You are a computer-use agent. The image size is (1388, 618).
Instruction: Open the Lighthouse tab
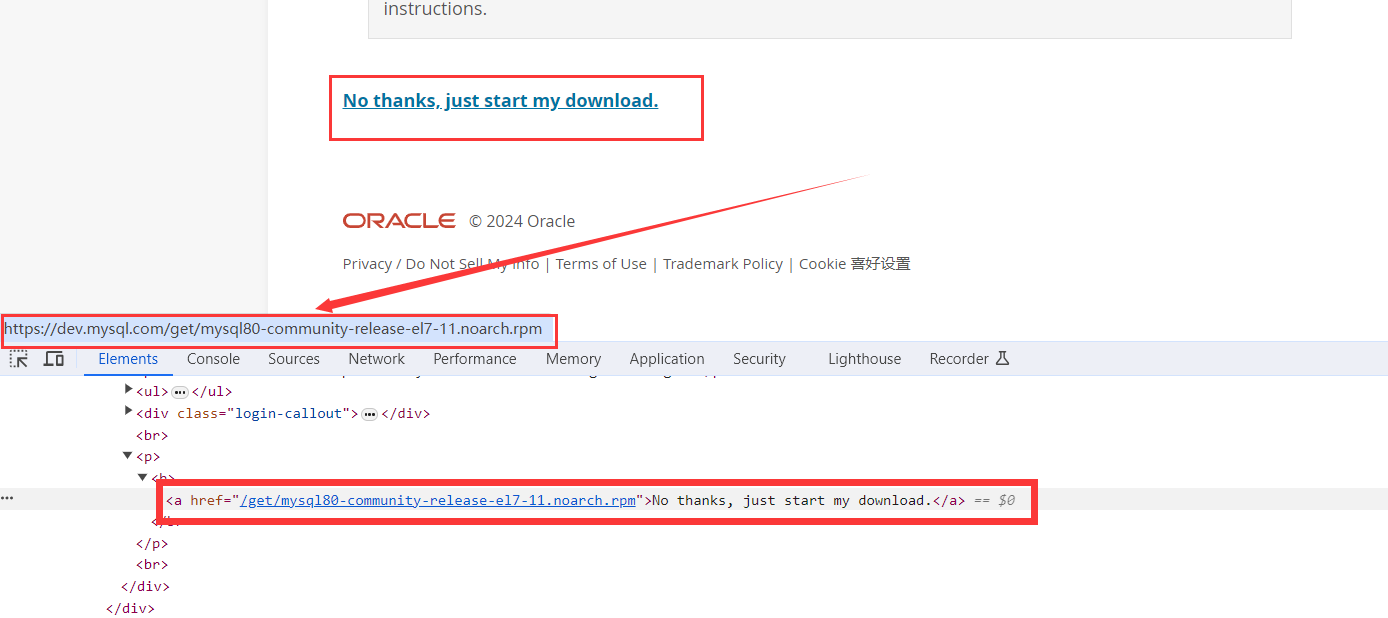(864, 359)
